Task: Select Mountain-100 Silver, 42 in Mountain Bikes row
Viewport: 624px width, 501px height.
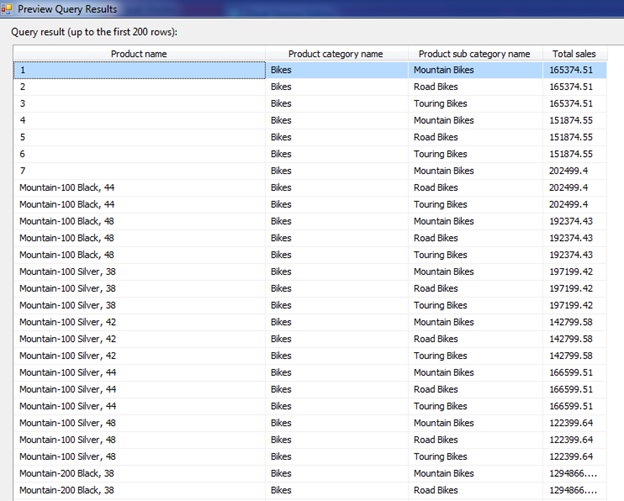Action: point(139,322)
